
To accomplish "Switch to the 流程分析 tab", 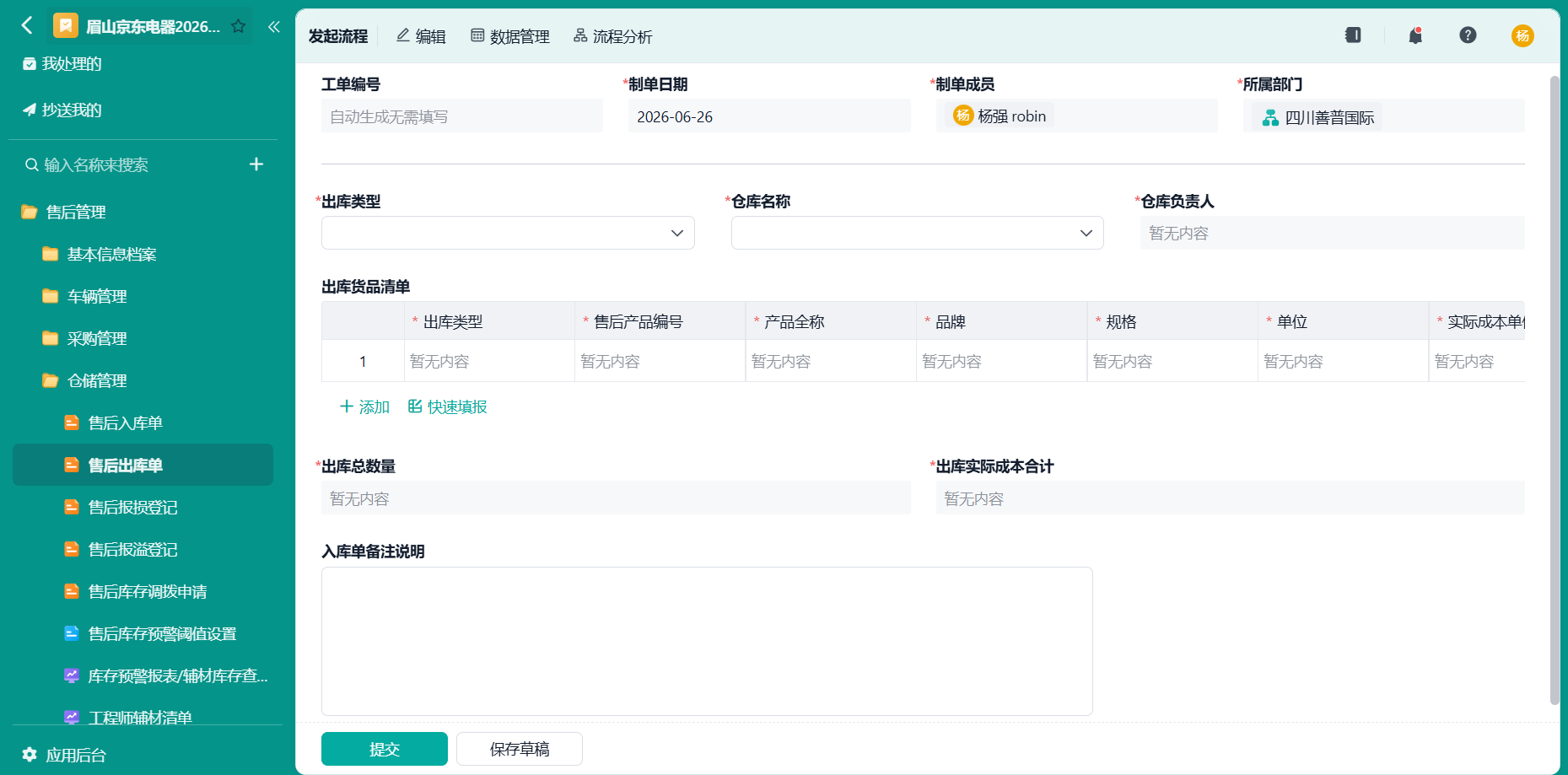I will tap(613, 36).
